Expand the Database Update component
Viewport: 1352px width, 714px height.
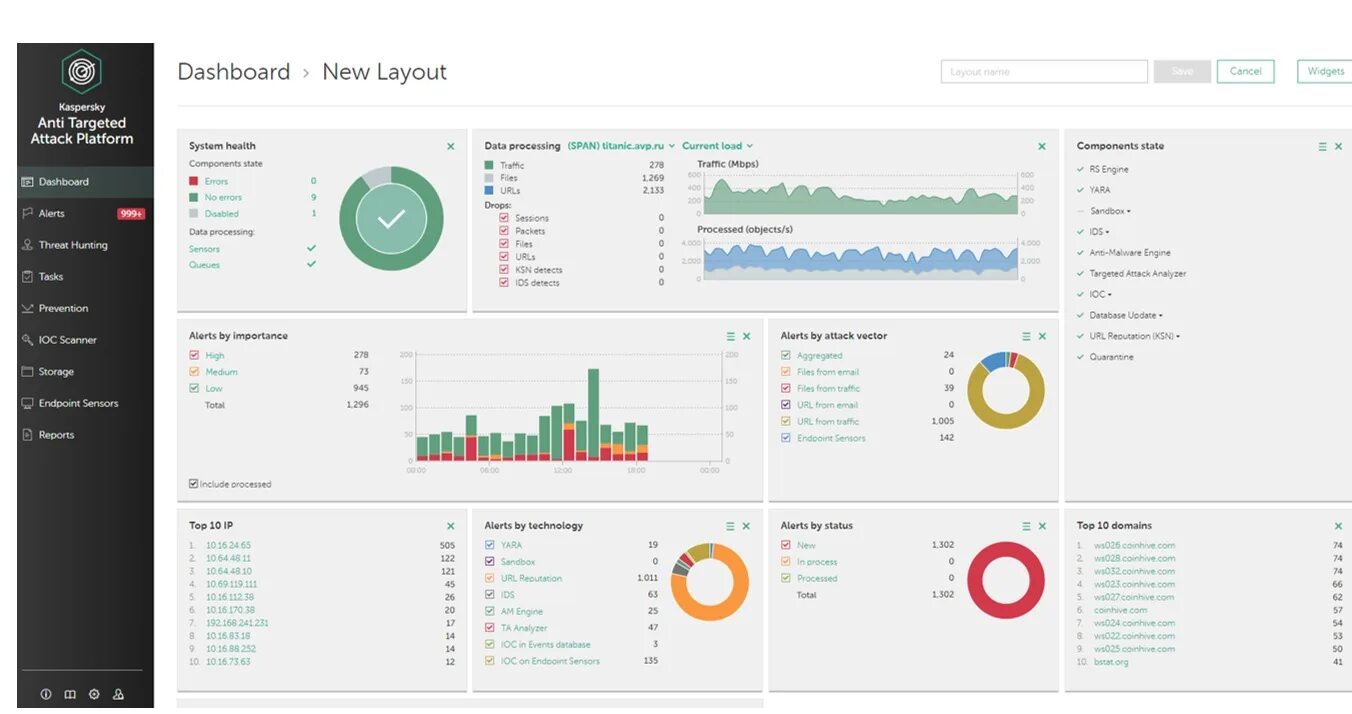coord(1126,315)
